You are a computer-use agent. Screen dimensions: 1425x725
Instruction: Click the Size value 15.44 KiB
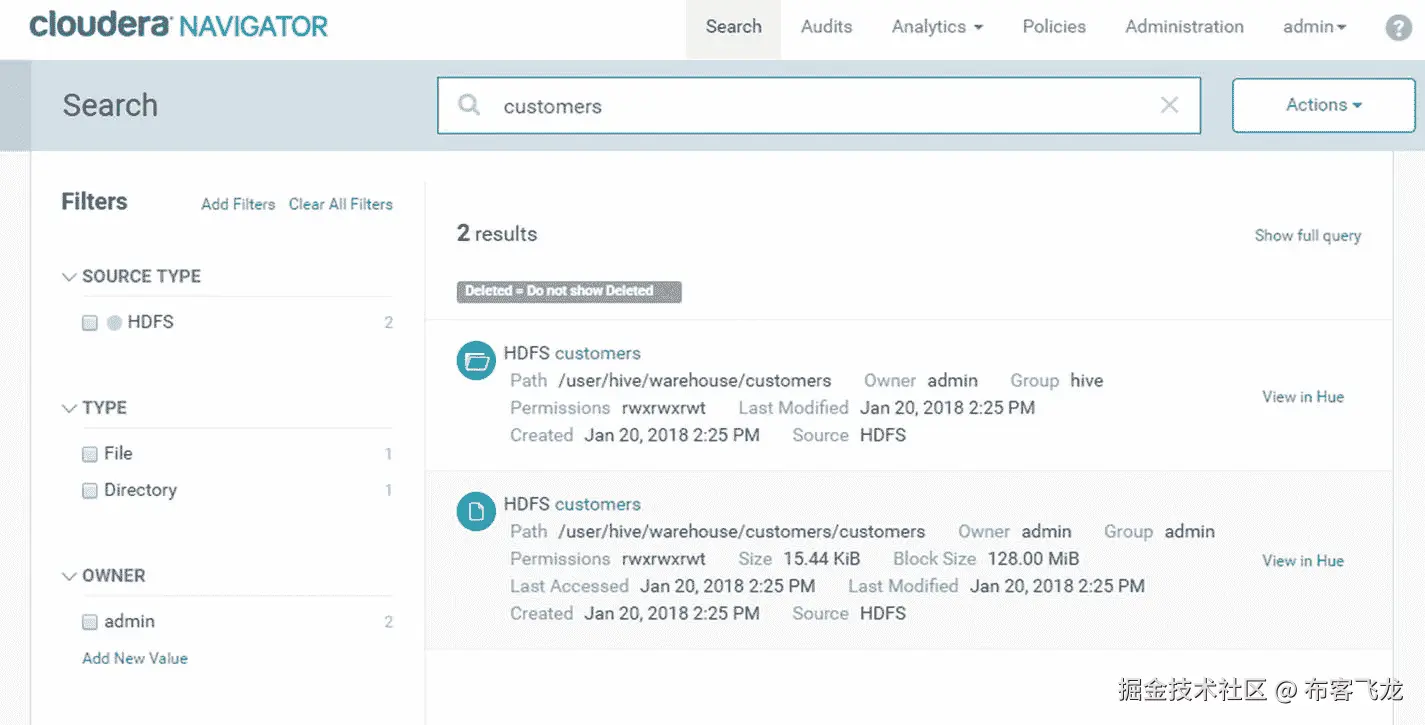822,559
